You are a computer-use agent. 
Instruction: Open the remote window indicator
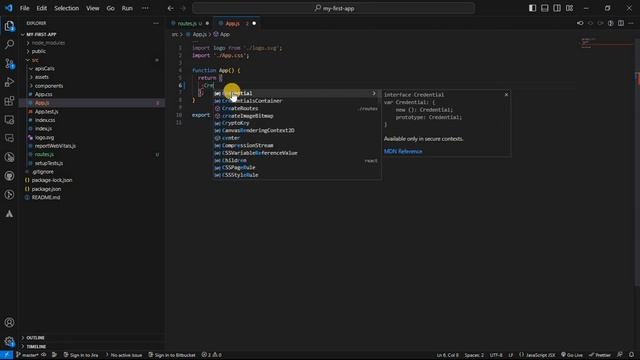pos(6,355)
